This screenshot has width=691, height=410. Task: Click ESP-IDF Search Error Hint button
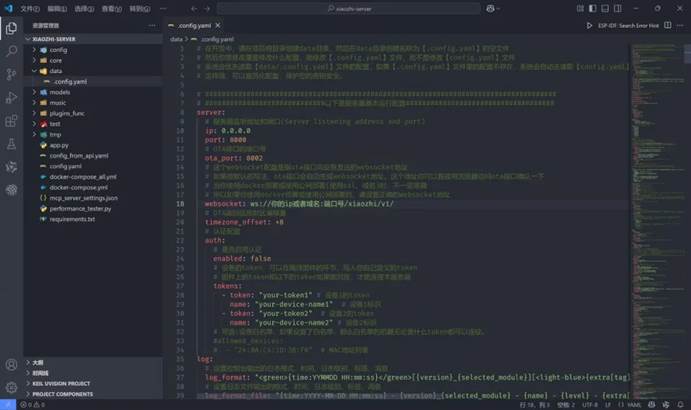coord(628,26)
